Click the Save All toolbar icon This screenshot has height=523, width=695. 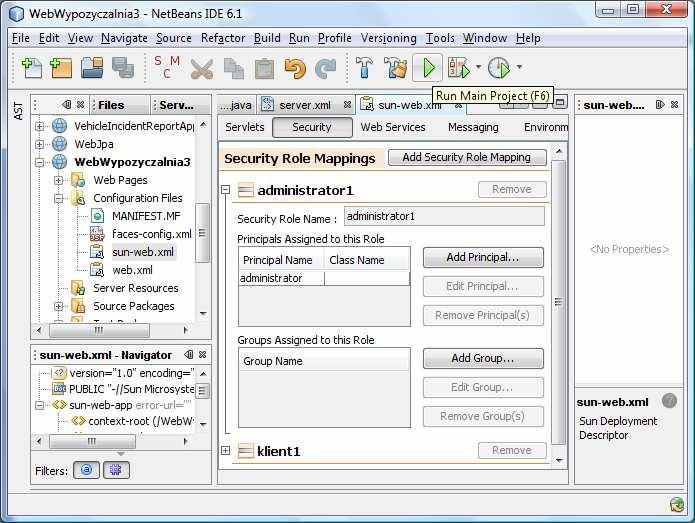point(123,68)
